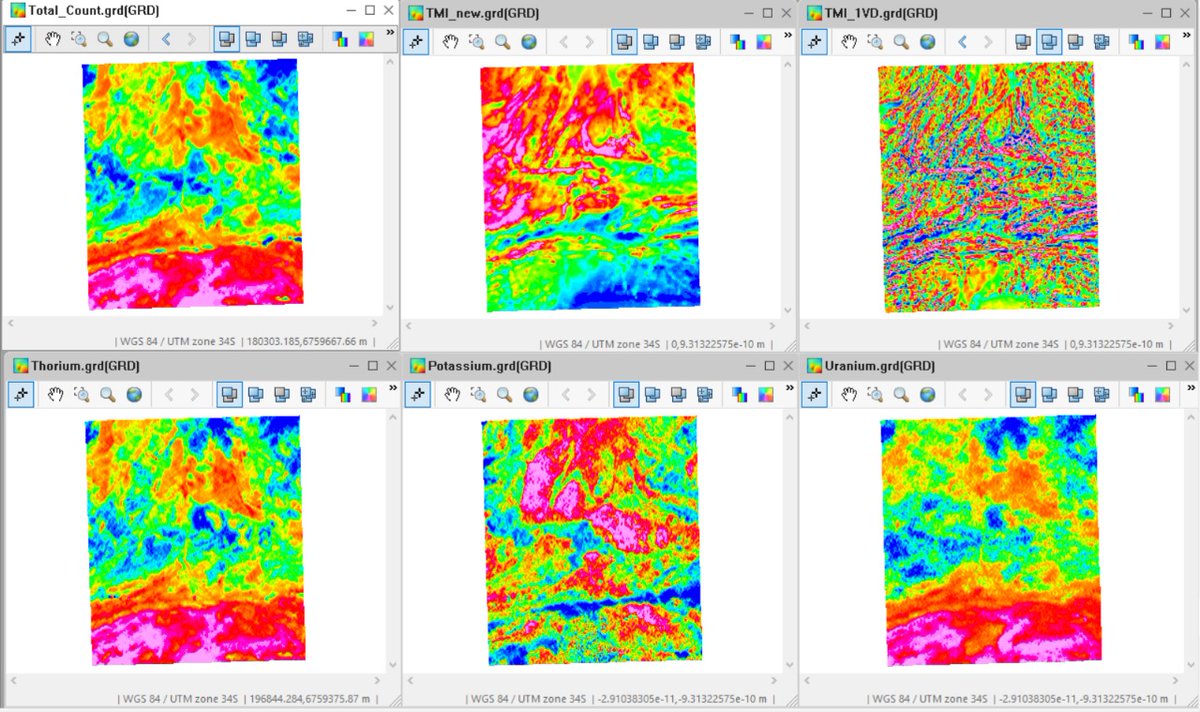Toggle the second window-stack mode in Total_Count window
Screen dimensions: 1200x712
tap(253, 40)
